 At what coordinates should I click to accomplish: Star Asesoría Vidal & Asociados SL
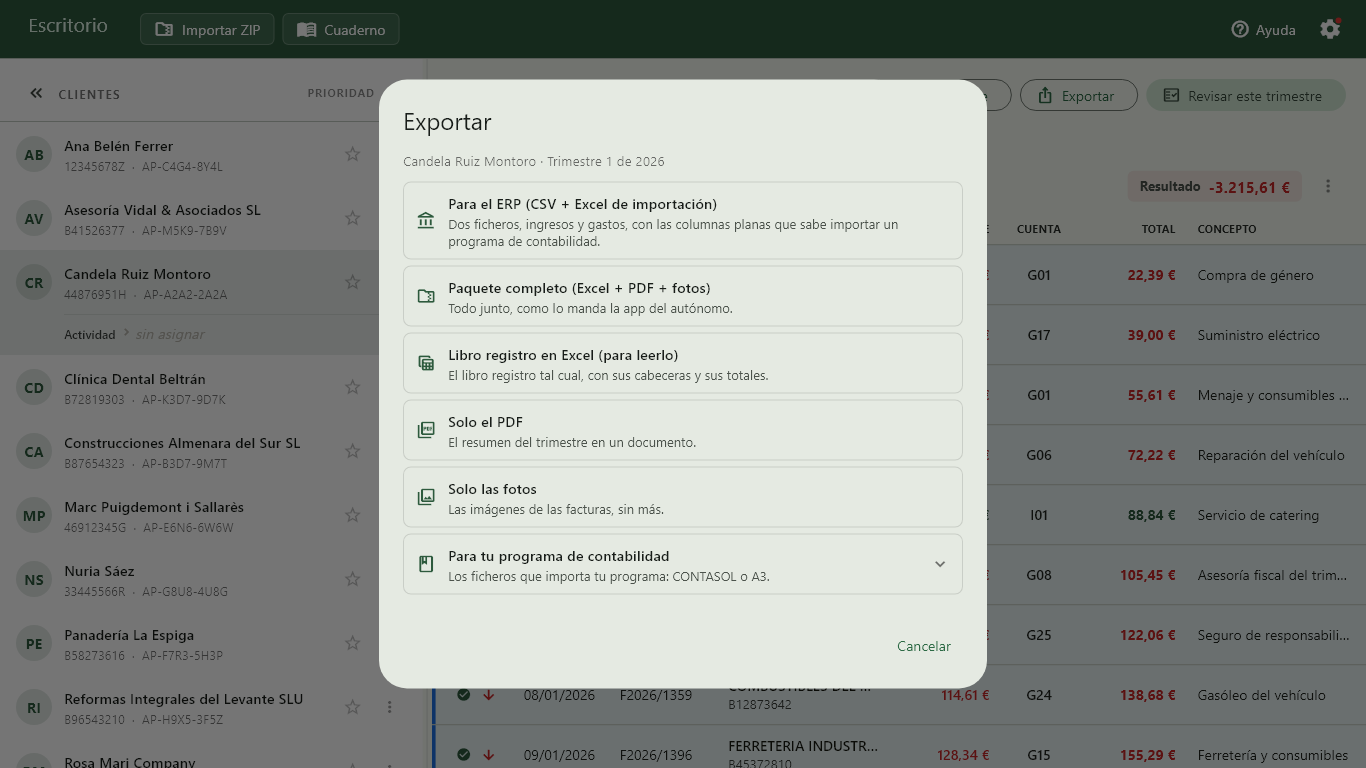352,218
